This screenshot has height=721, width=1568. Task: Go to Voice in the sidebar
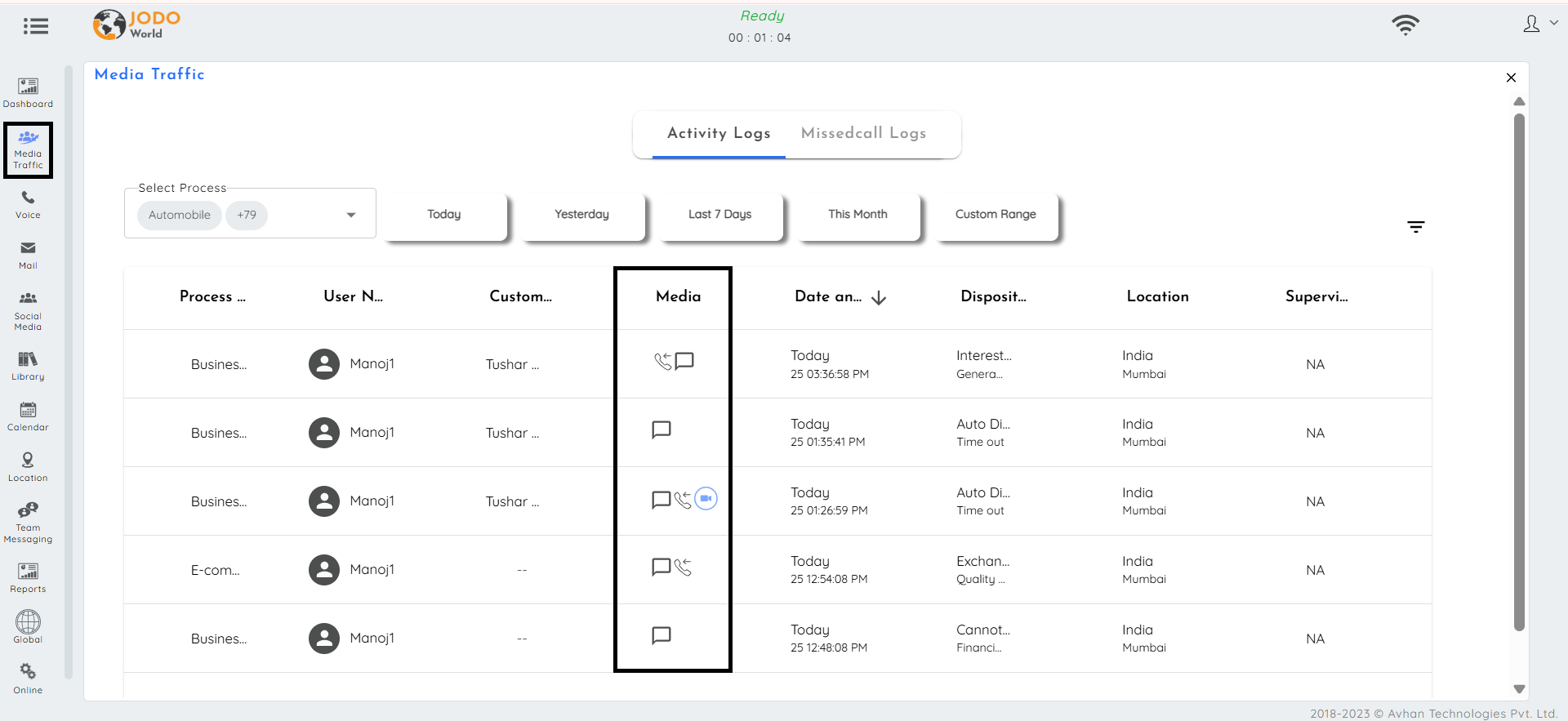tap(28, 205)
